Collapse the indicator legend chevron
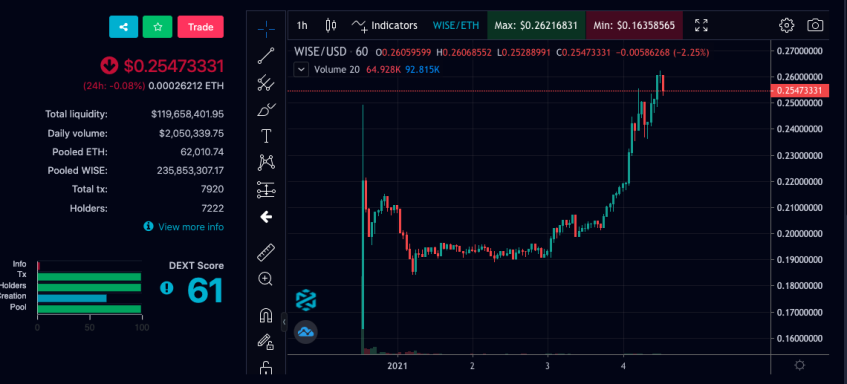 [301, 70]
